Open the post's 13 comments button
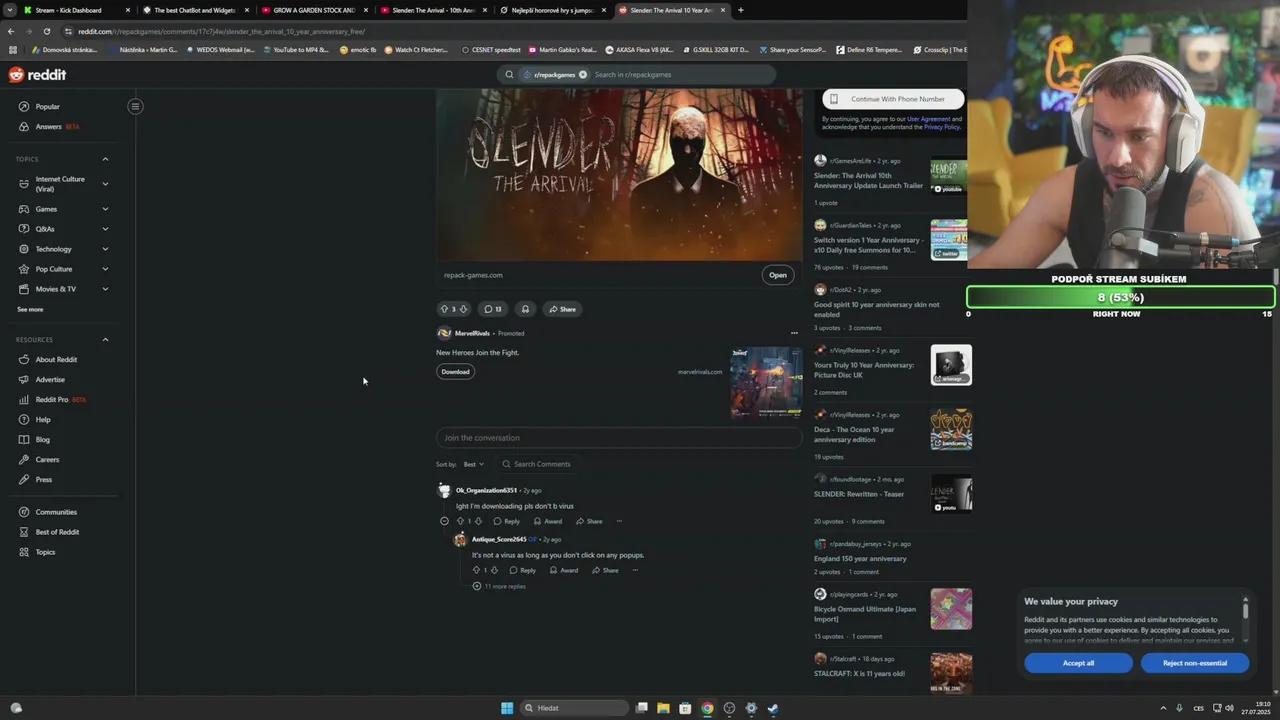 [493, 309]
